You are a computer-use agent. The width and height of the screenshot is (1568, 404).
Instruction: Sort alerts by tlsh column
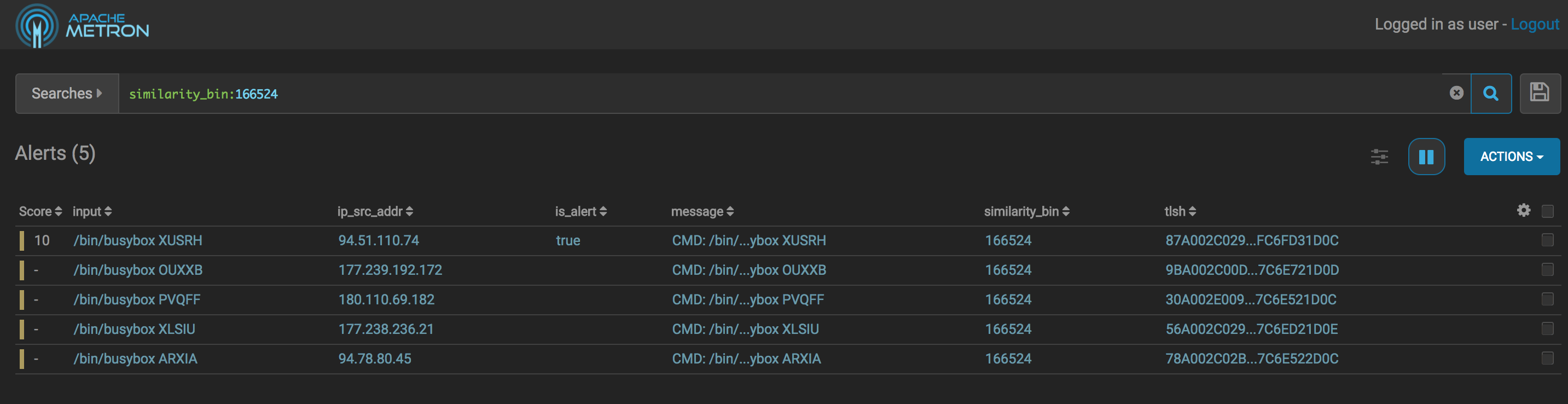[1180, 211]
